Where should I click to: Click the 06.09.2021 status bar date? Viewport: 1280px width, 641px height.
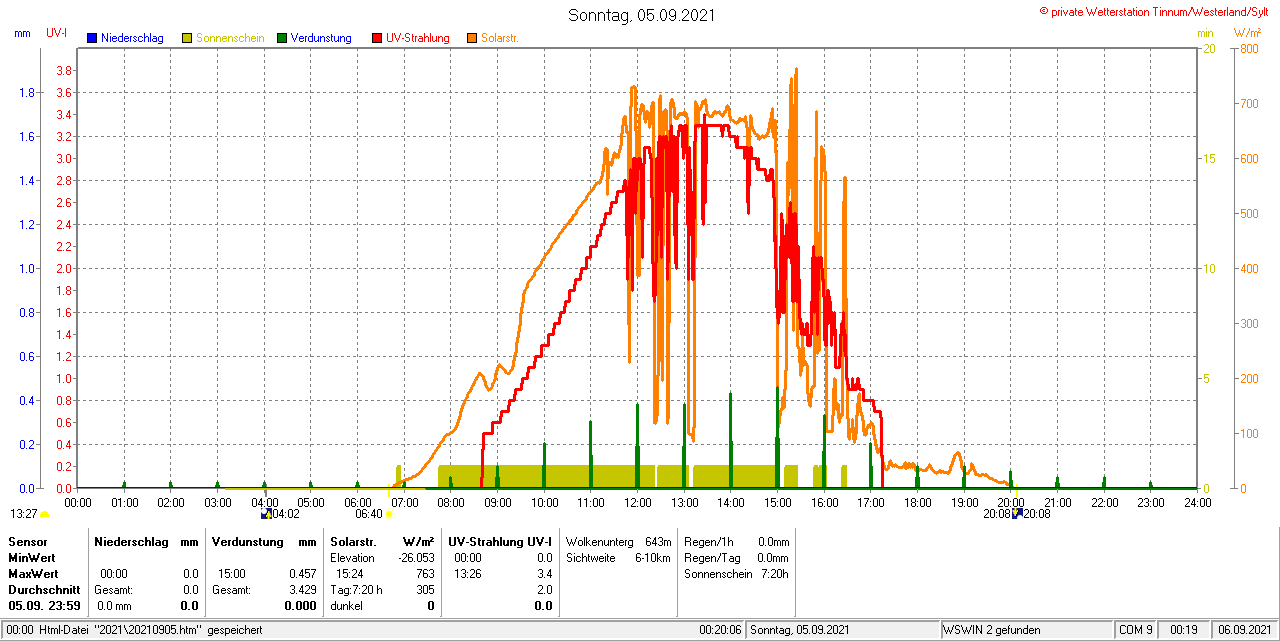(x=1243, y=630)
